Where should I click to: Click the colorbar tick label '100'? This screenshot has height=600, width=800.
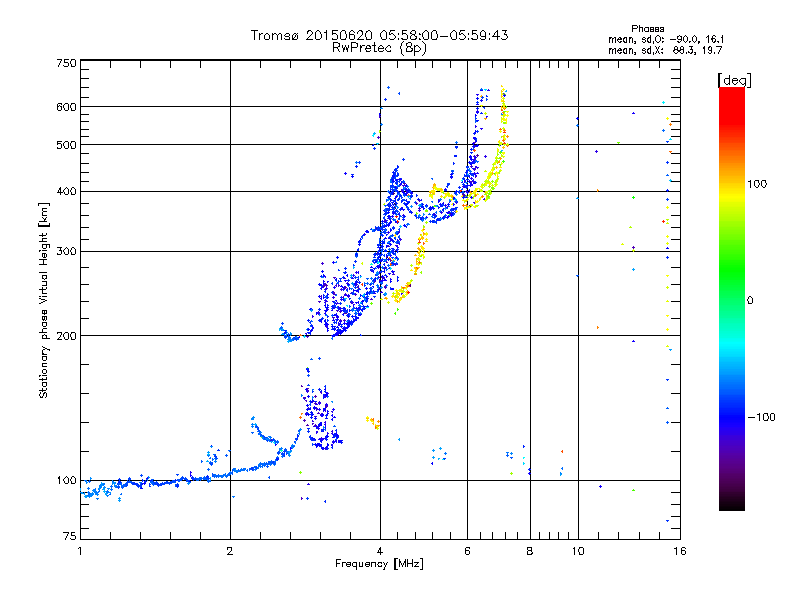(757, 184)
